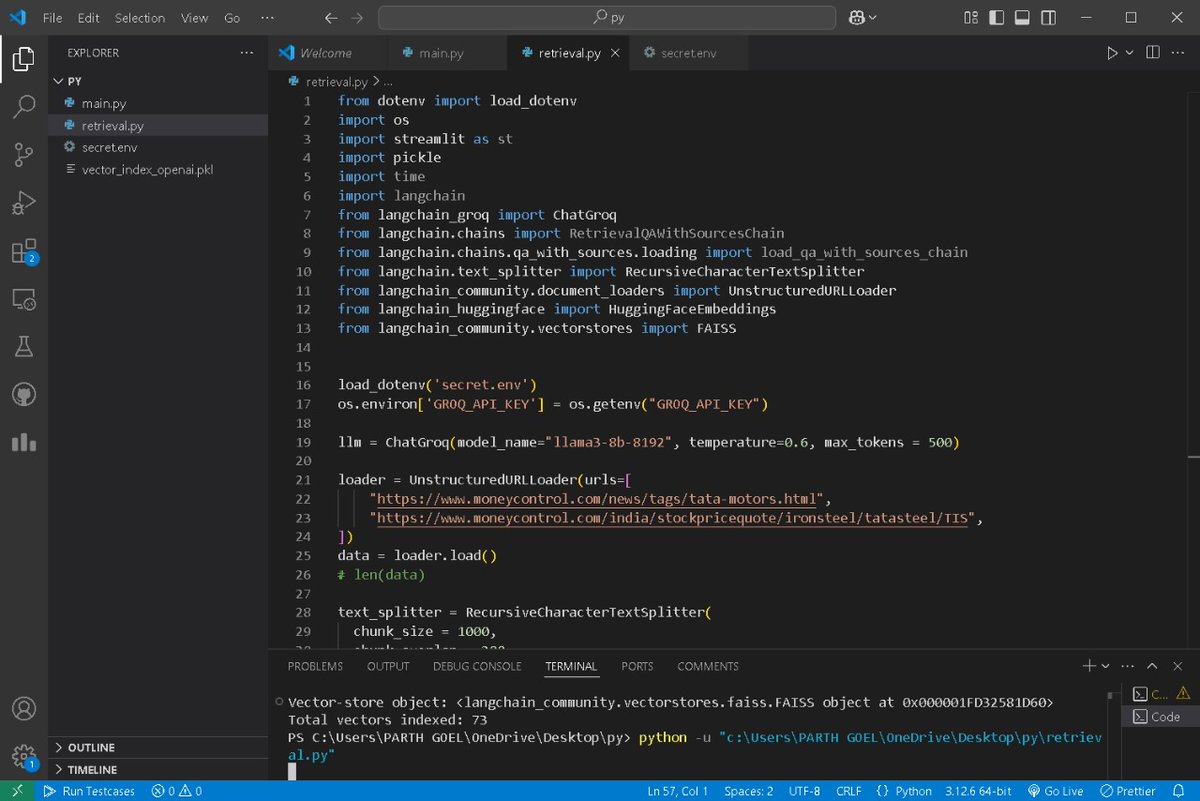Open the PORTS panel tab

pos(637,666)
